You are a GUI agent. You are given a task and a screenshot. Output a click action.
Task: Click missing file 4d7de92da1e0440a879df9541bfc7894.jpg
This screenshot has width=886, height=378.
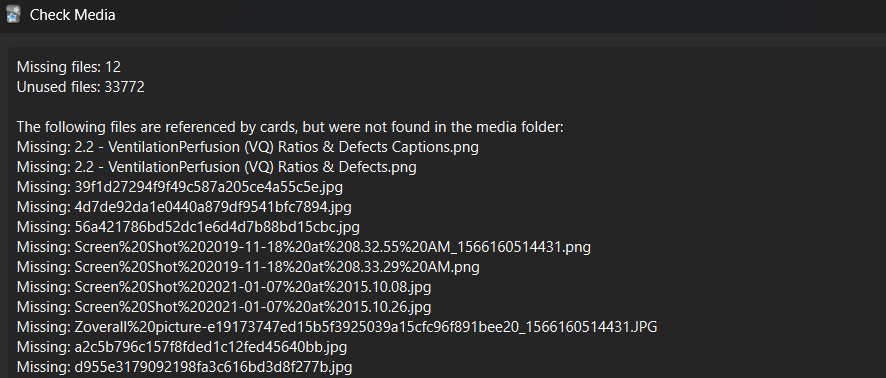(184, 207)
